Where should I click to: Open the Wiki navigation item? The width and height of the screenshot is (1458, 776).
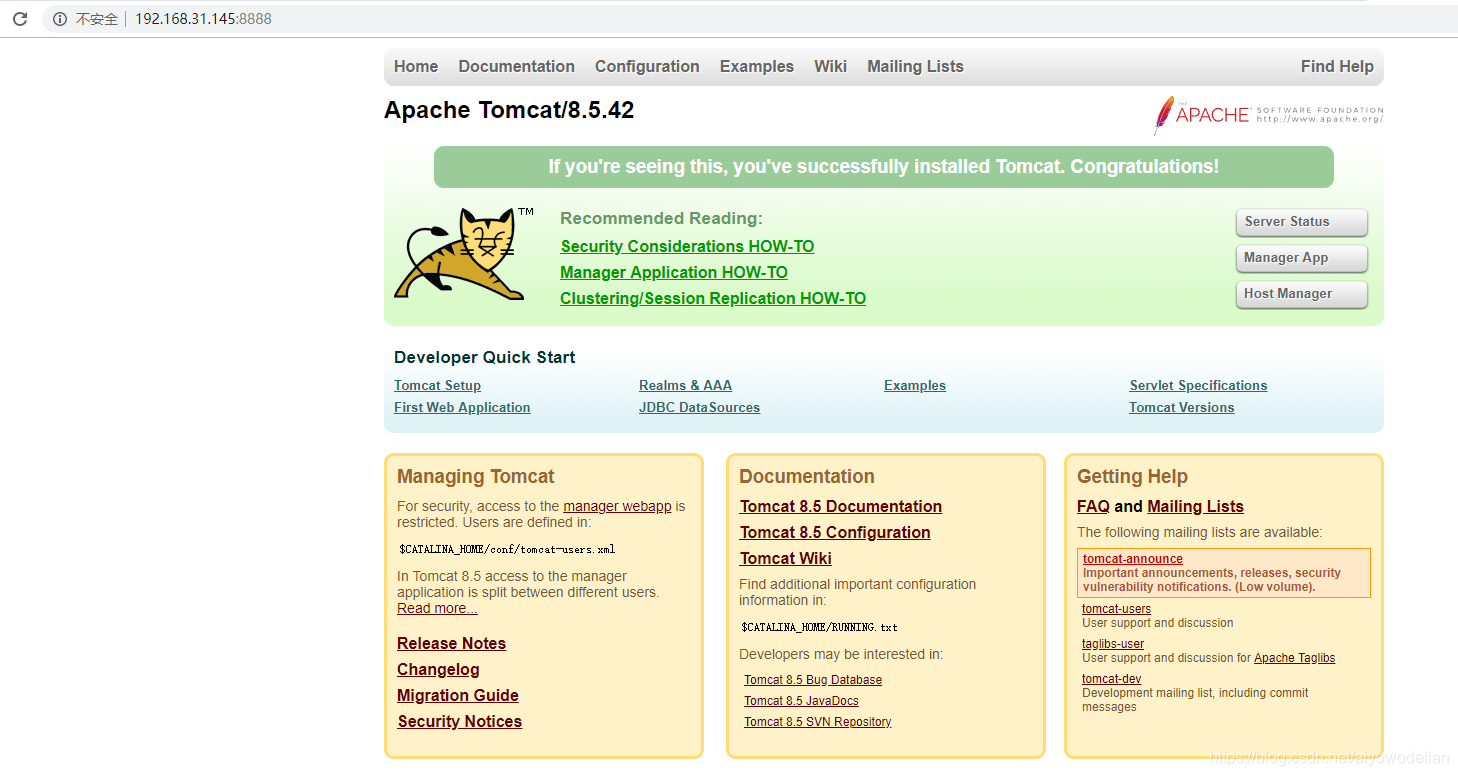pyautogui.click(x=830, y=66)
